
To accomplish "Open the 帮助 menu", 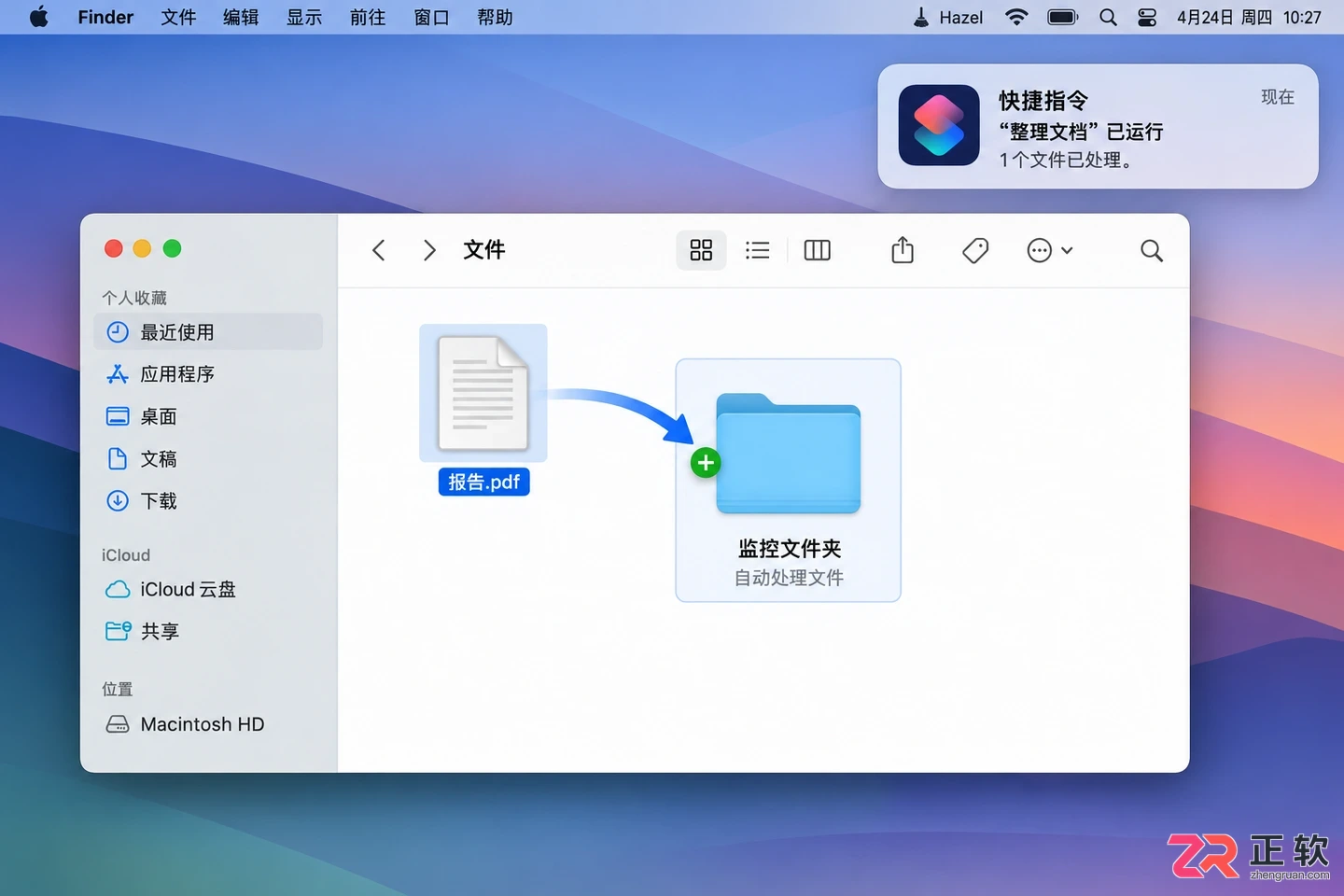I will click(x=495, y=17).
